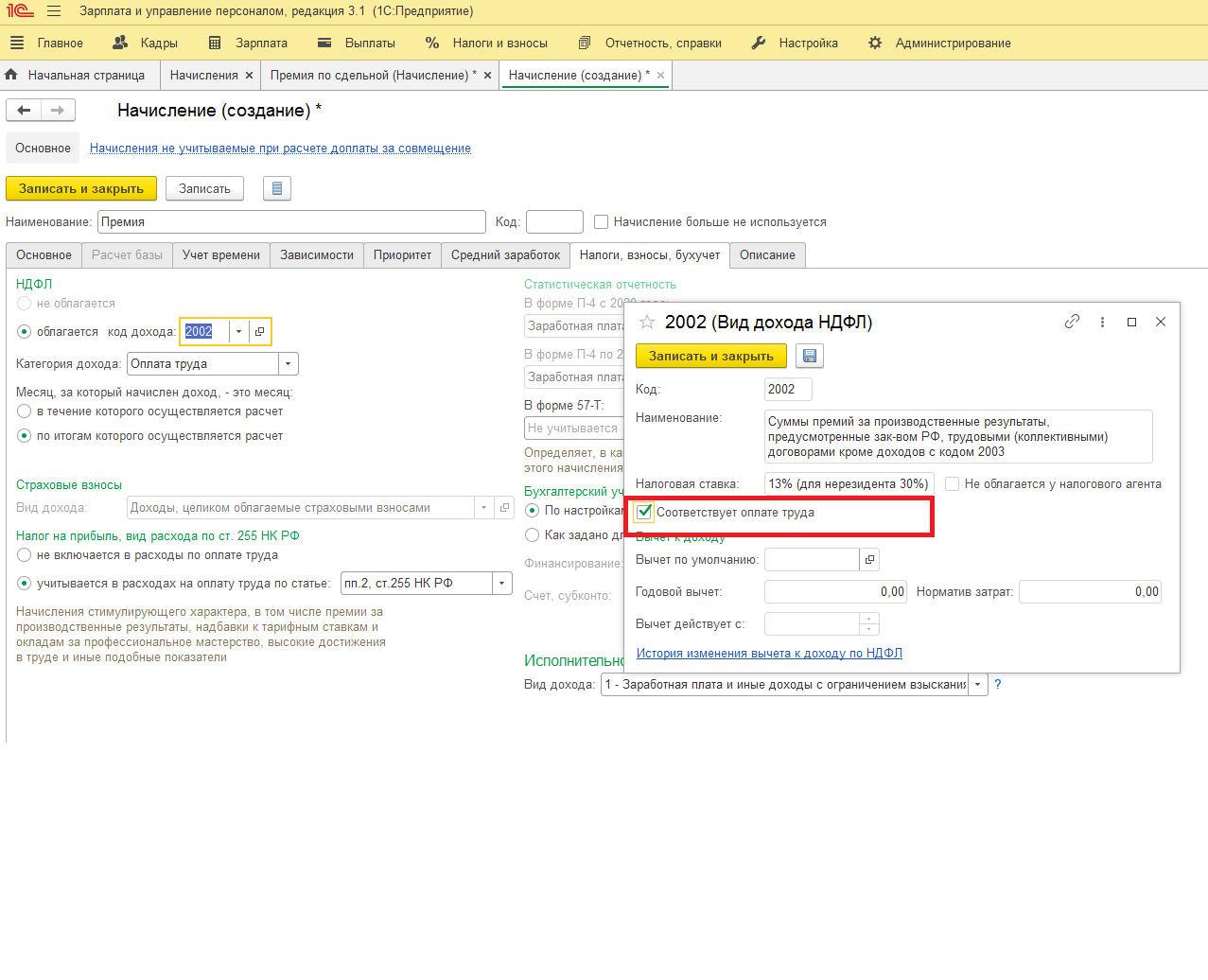This screenshot has height=980, width=1208.
Task: Select the НДФЛ не облагается option
Action: click(x=25, y=304)
